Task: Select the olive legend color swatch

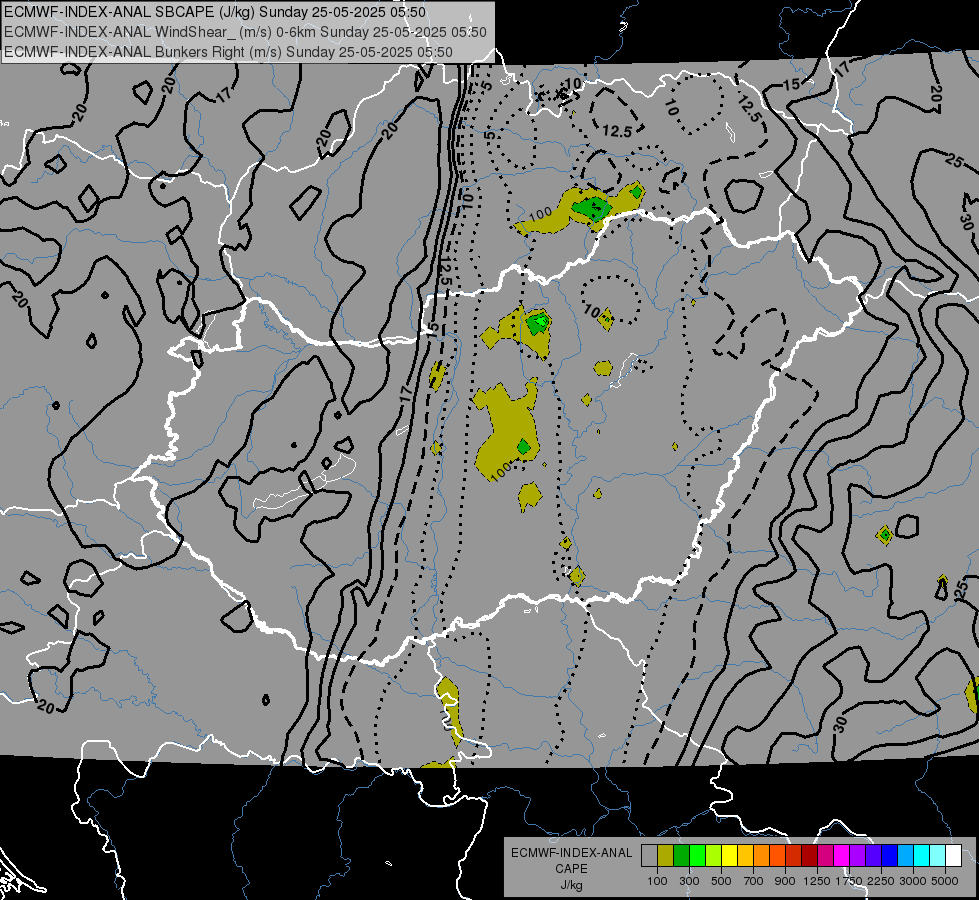Action: (x=666, y=855)
